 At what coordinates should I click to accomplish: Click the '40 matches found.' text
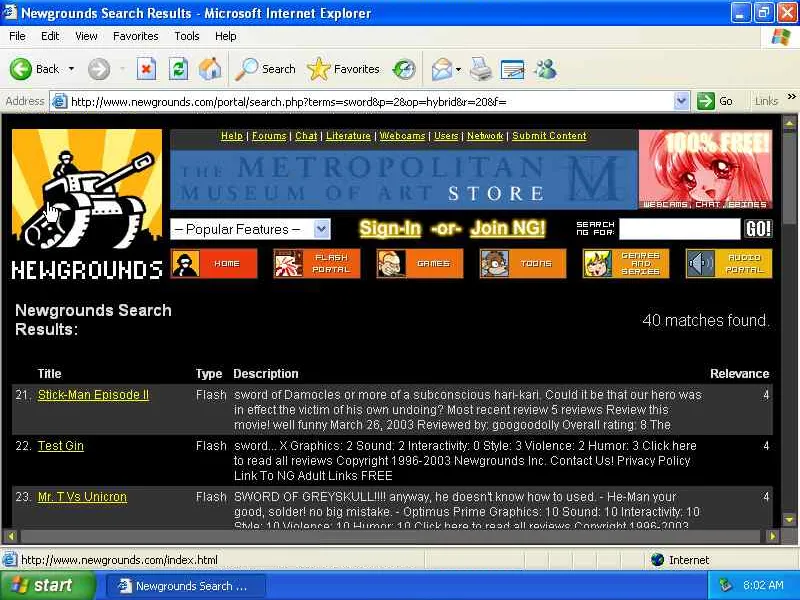[x=706, y=320]
